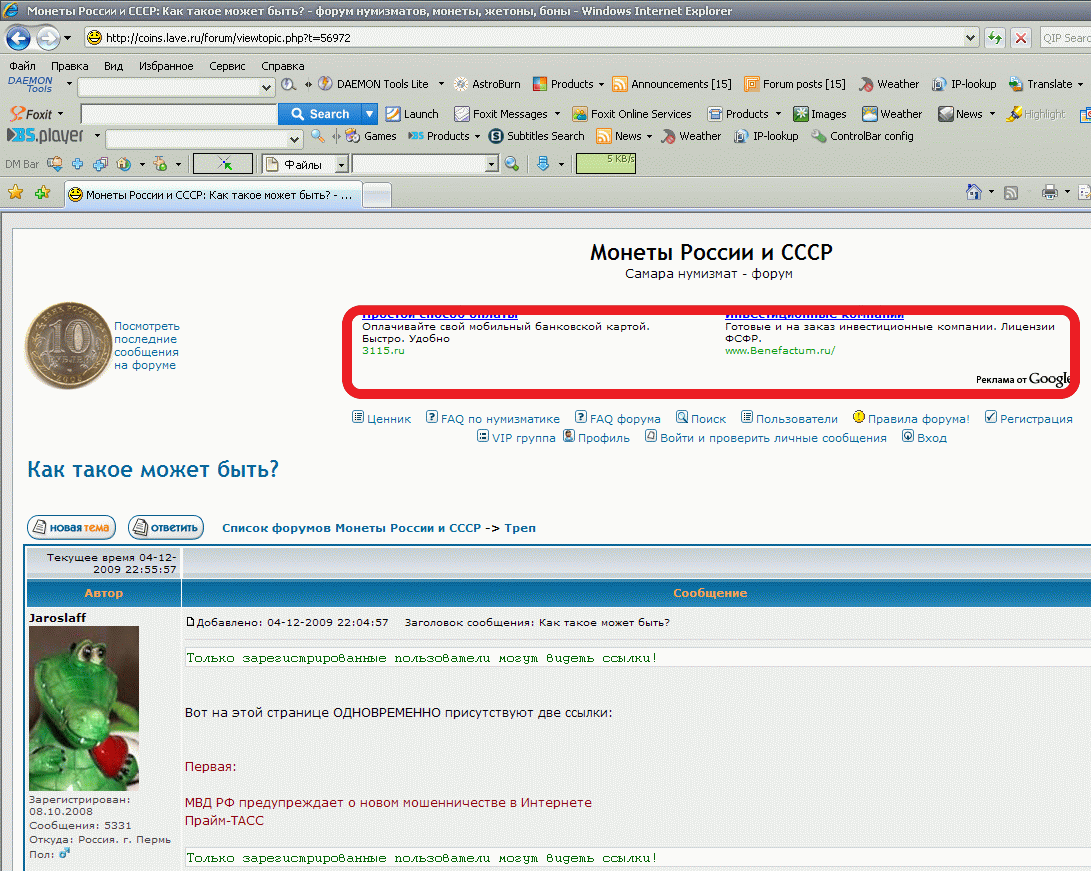Open IP-lookup in the DAEMON Tools toolbar
Image resolution: width=1091 pixels, height=871 pixels.
click(964, 84)
